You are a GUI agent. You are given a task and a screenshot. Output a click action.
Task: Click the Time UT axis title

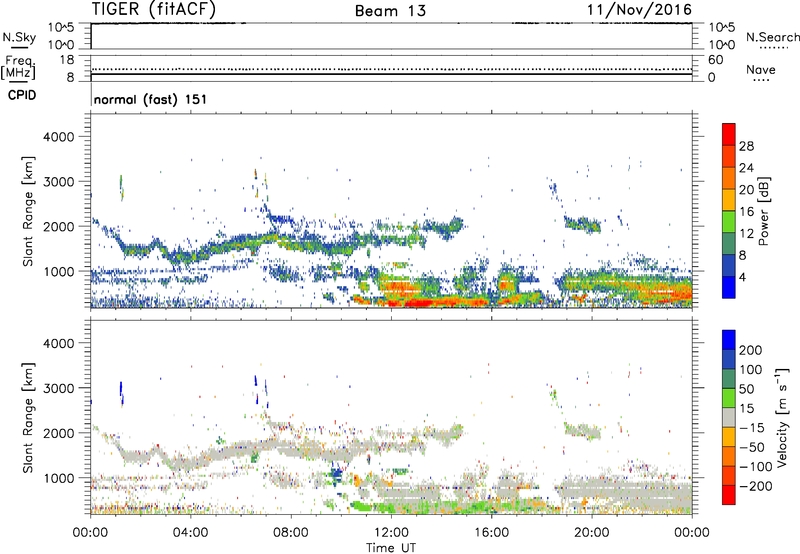391,548
